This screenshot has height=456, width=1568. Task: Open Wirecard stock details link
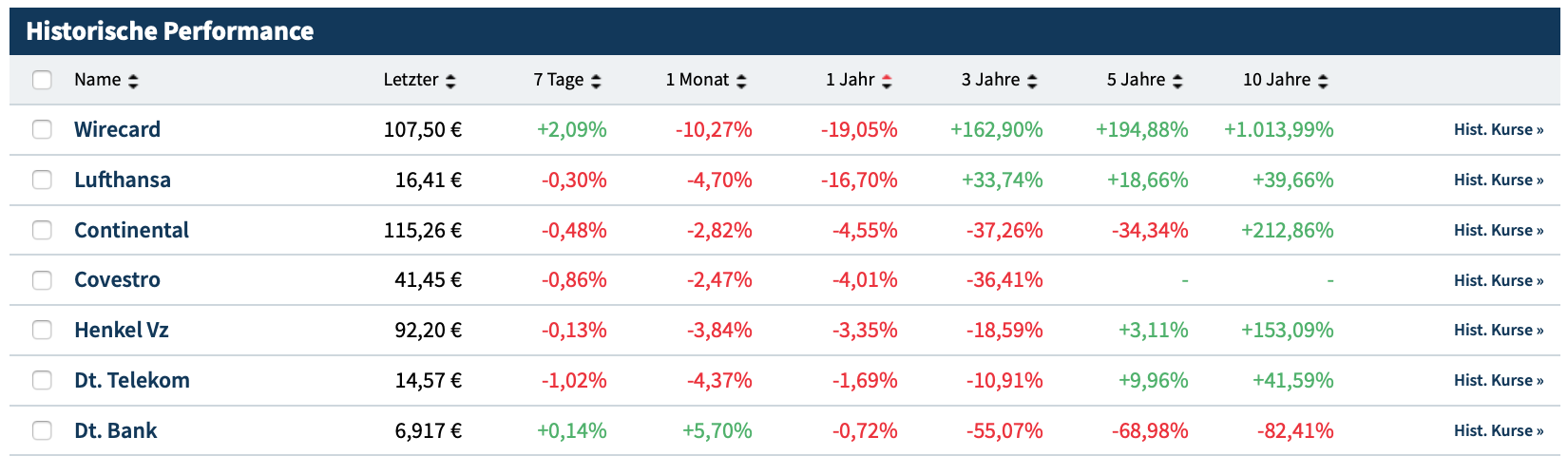pyautogui.click(x=117, y=129)
